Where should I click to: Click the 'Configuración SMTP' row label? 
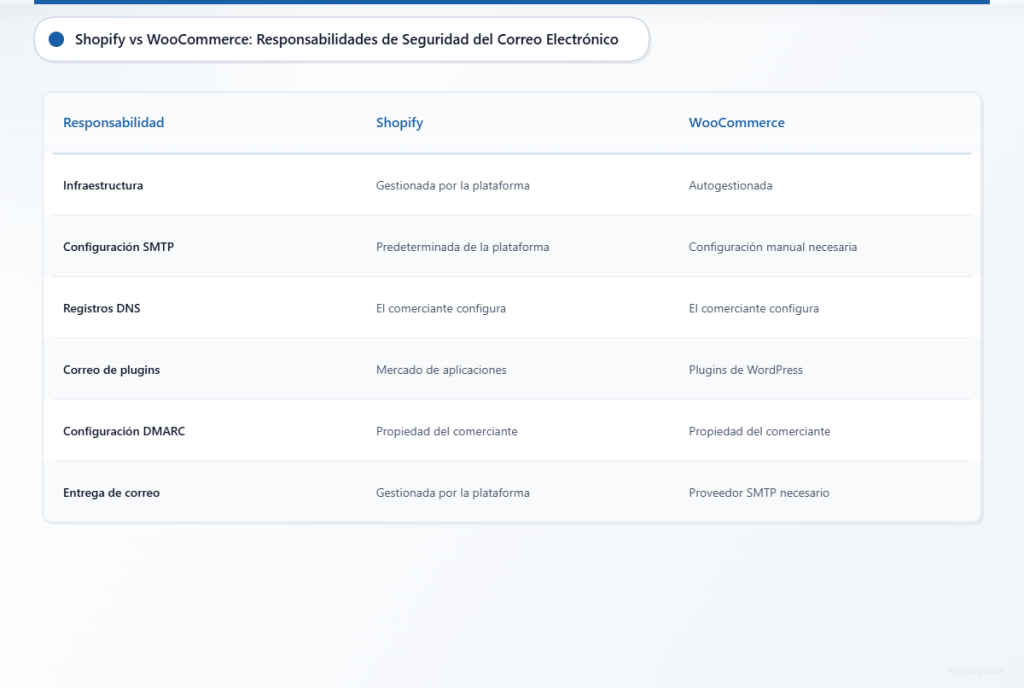tap(119, 247)
